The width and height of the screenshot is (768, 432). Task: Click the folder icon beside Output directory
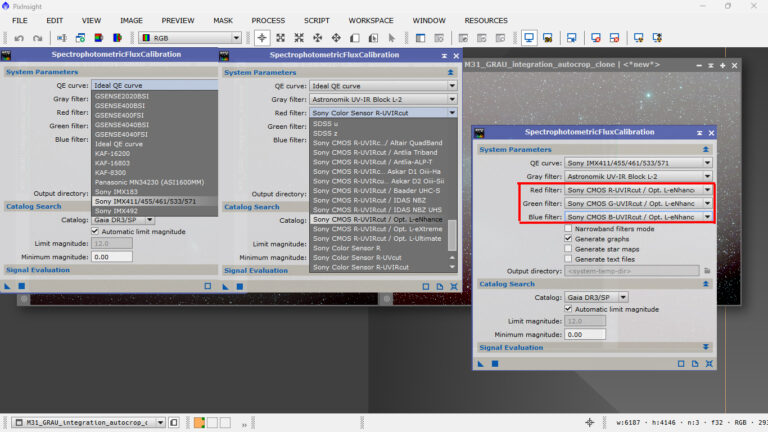pos(707,270)
